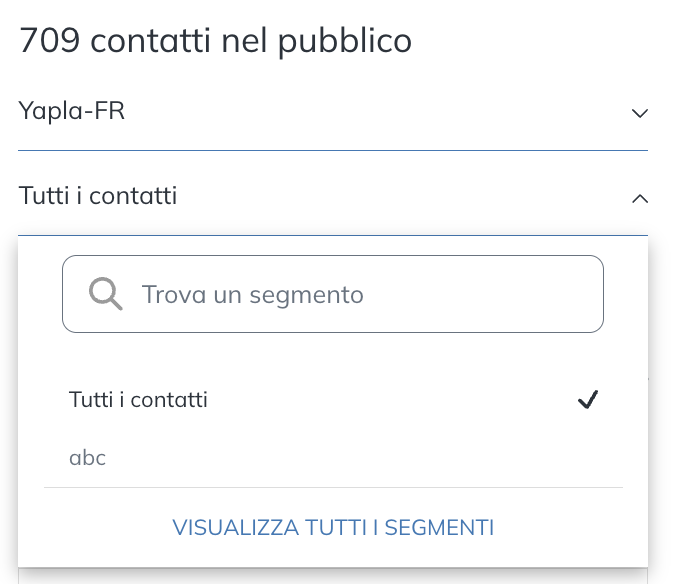Close the segment list using its caret

point(640,199)
